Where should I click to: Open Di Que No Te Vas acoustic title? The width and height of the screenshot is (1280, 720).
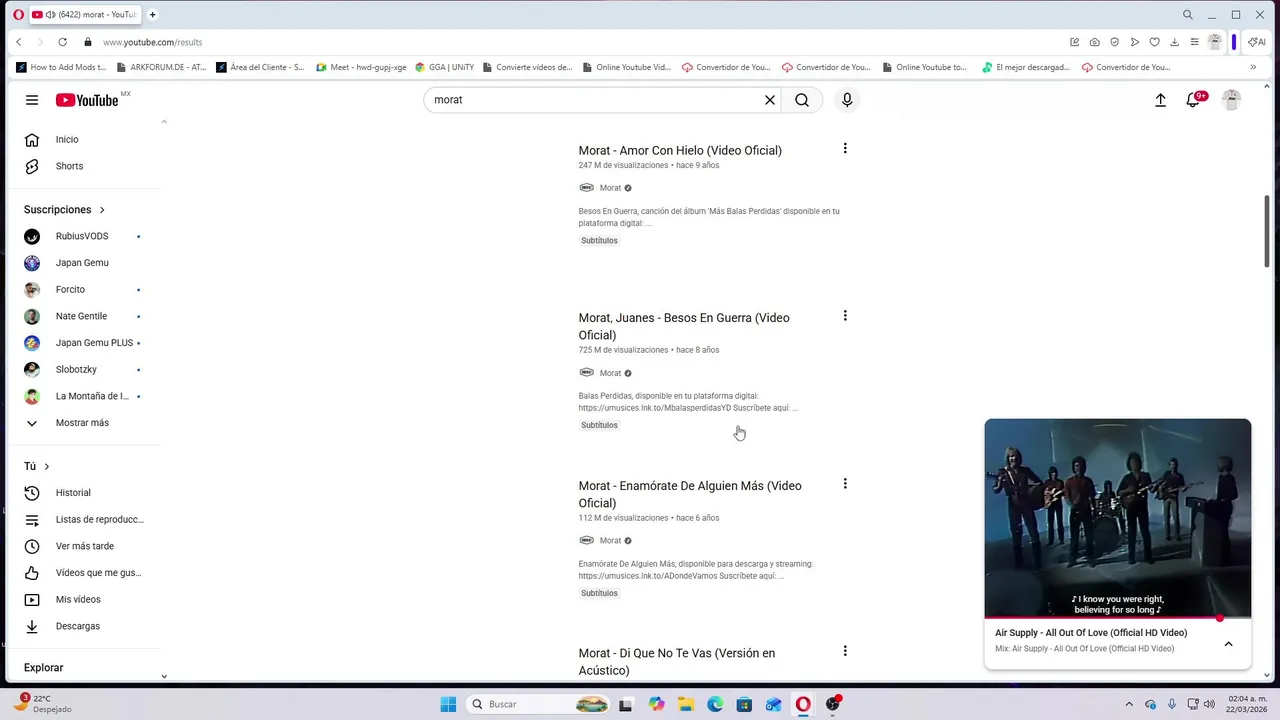pyautogui.click(x=677, y=662)
